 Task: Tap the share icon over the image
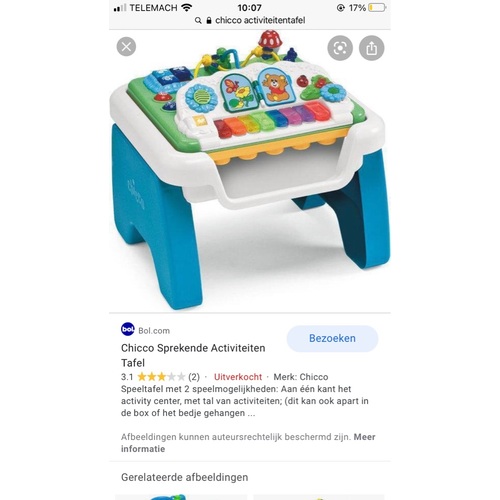click(372, 48)
